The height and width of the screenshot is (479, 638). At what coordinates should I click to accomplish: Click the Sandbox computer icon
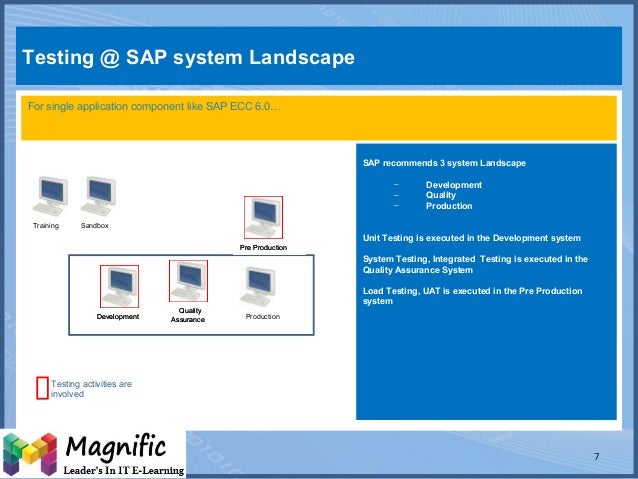coord(98,196)
